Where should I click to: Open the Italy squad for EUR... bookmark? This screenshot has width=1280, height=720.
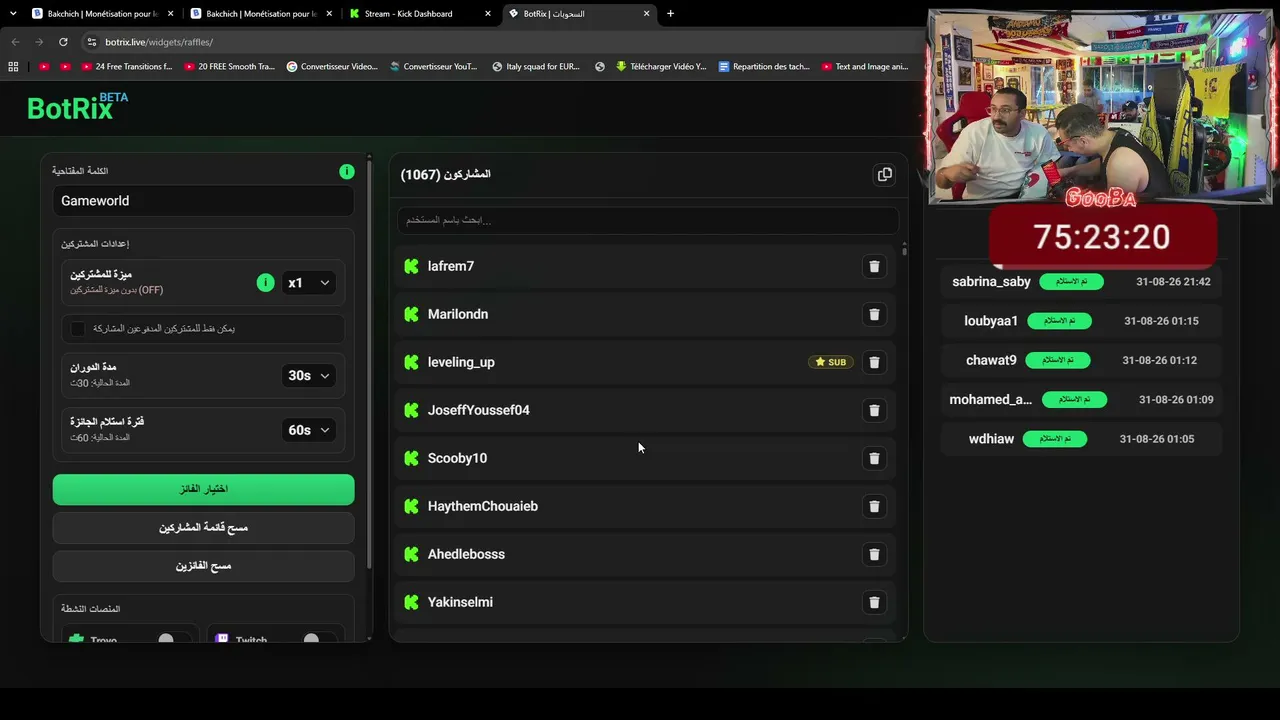[536, 67]
